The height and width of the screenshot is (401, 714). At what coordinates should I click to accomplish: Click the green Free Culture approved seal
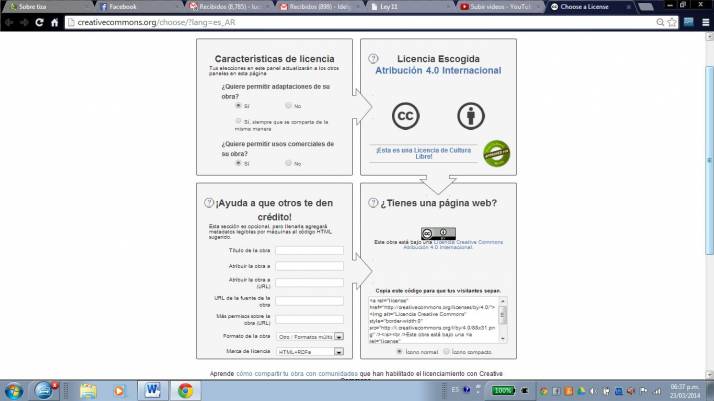click(496, 153)
